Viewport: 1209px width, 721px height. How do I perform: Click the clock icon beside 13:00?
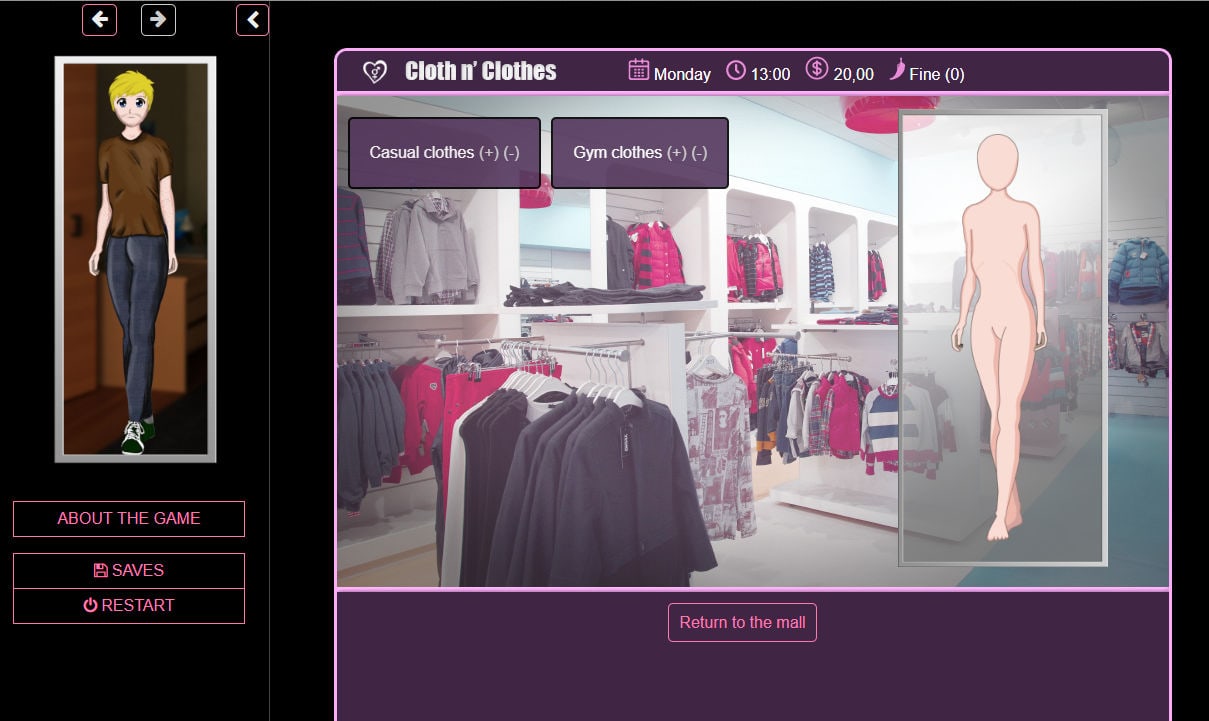735,70
